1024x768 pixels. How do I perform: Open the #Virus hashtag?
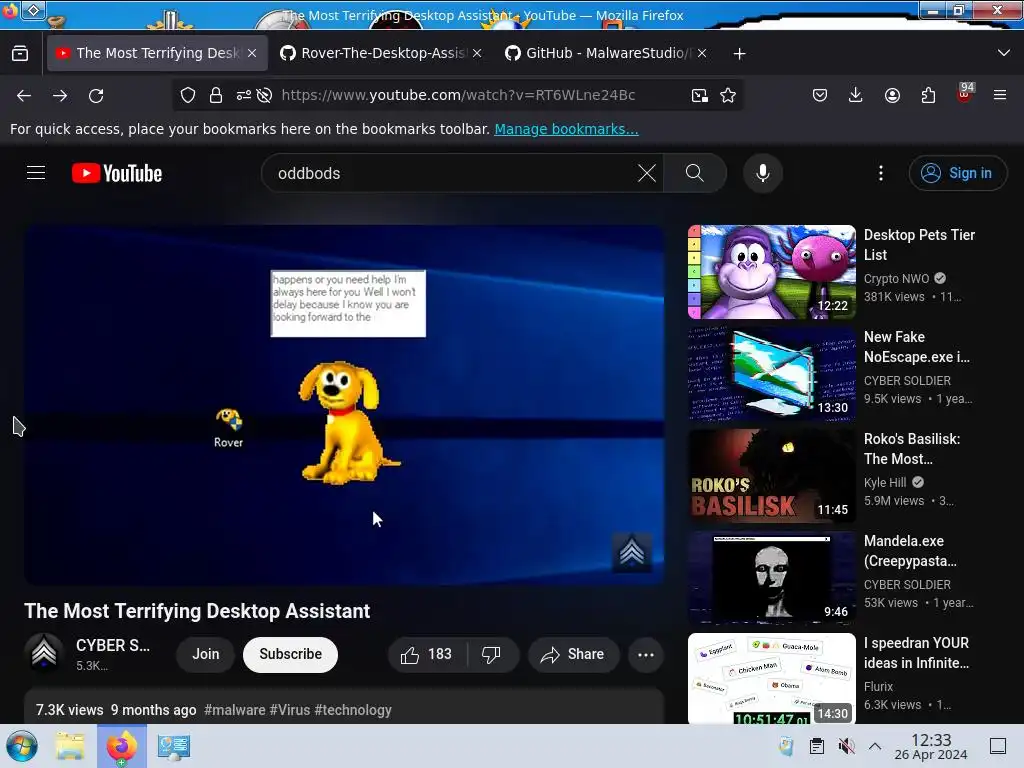289,710
